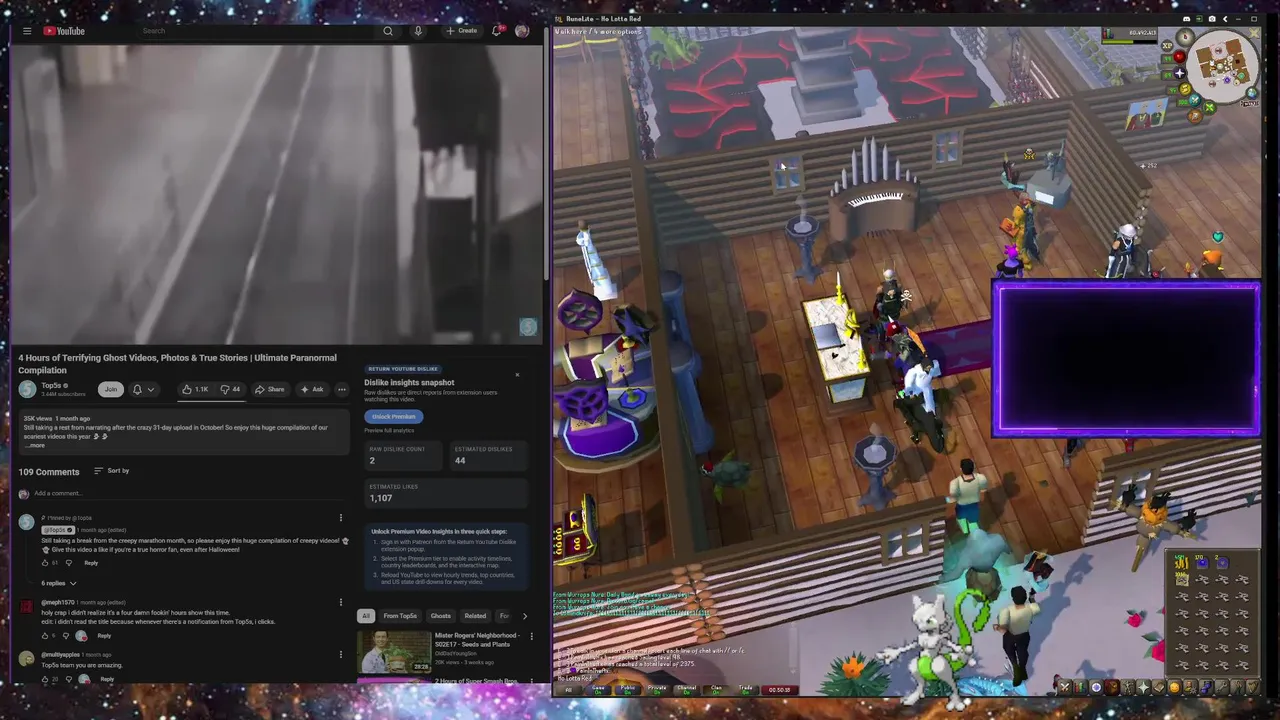The width and height of the screenshot is (1280, 720).
Task: Dislike the video showing 44 dislikes
Action: coord(230,389)
